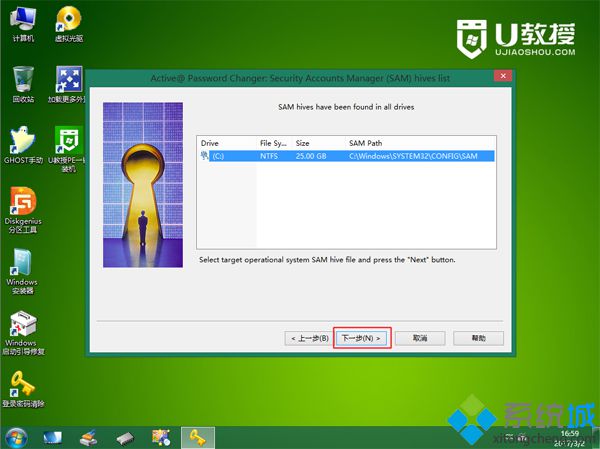Open the Windows 安装器 shortcut
600x449 pixels.
[x=22, y=271]
